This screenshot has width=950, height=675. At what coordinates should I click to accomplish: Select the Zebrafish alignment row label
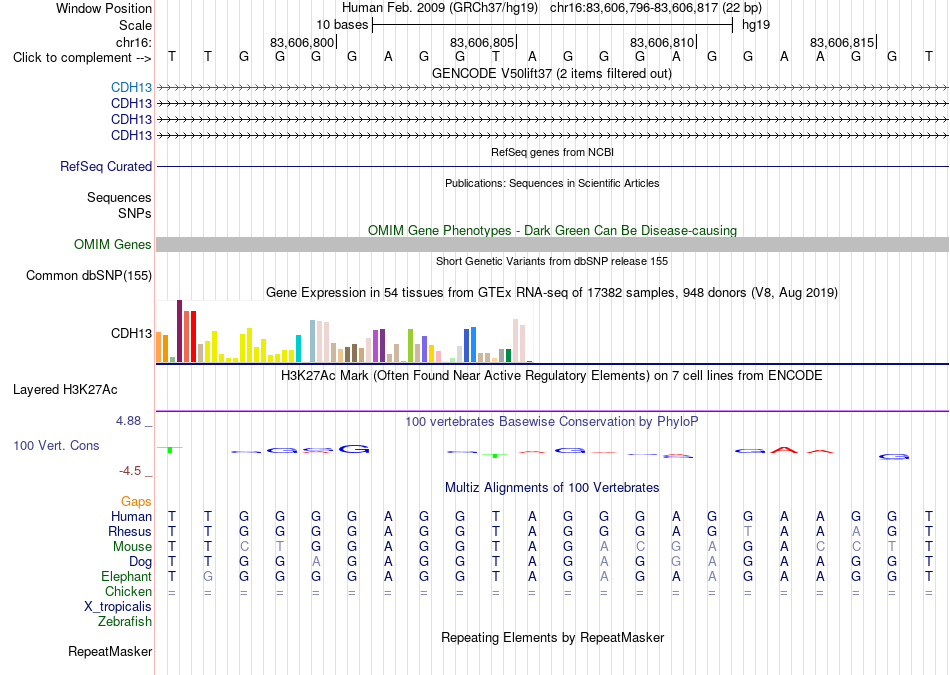click(x=125, y=622)
